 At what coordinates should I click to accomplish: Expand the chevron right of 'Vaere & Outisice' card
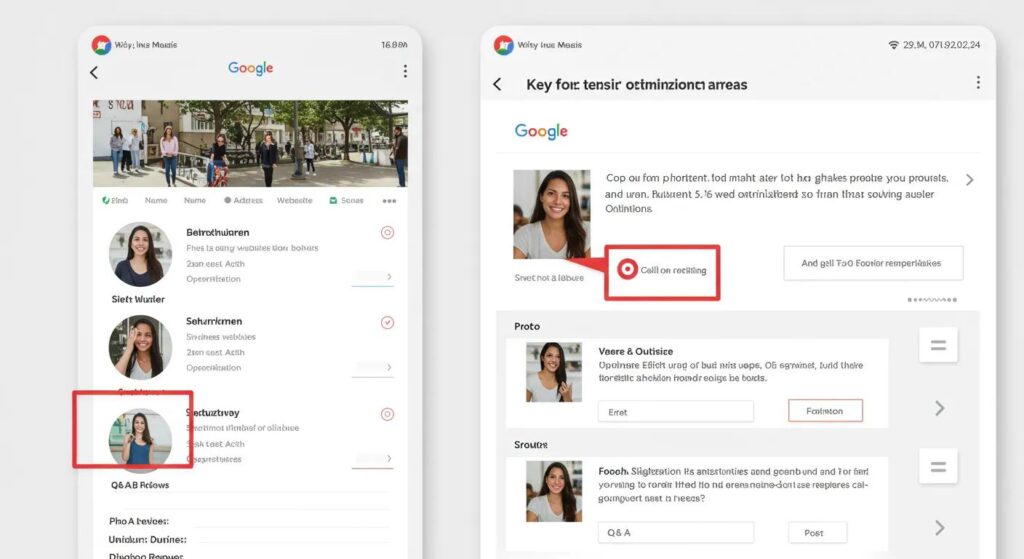[940, 409]
